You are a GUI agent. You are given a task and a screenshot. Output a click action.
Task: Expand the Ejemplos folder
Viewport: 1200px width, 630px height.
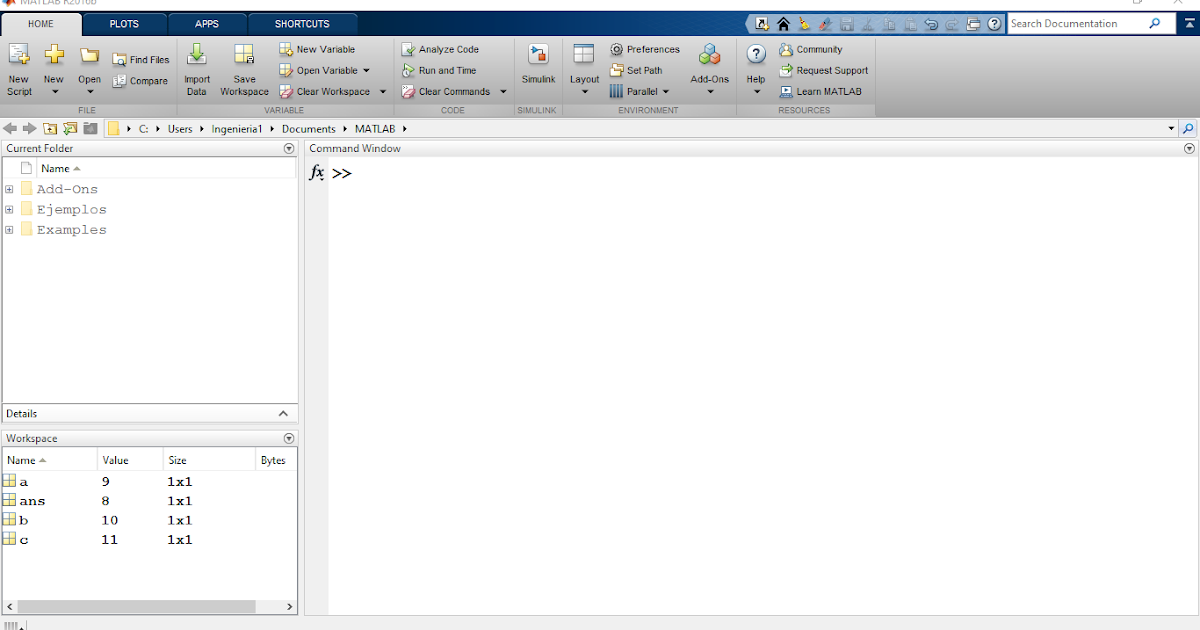9,208
